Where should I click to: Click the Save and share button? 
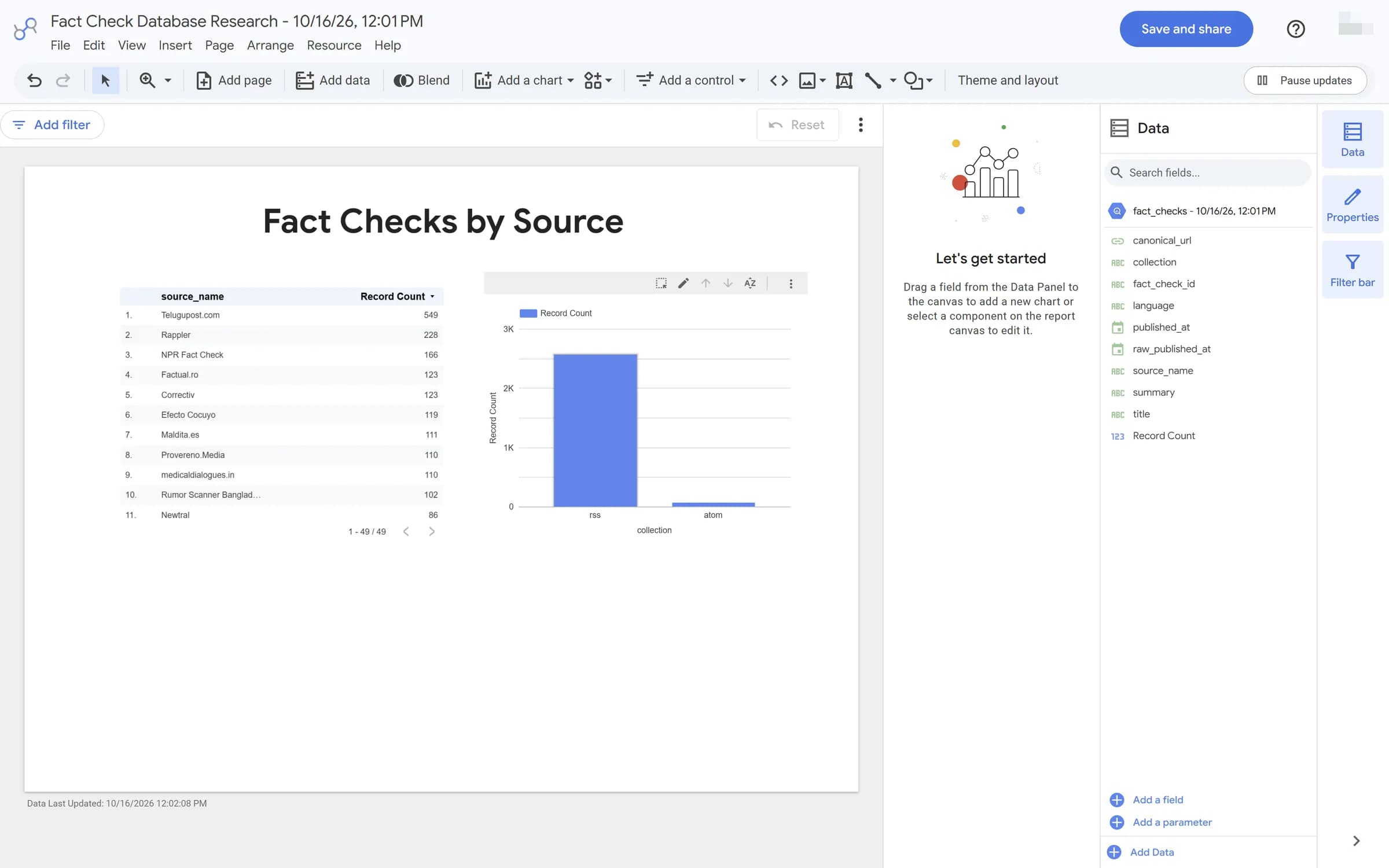click(1186, 29)
